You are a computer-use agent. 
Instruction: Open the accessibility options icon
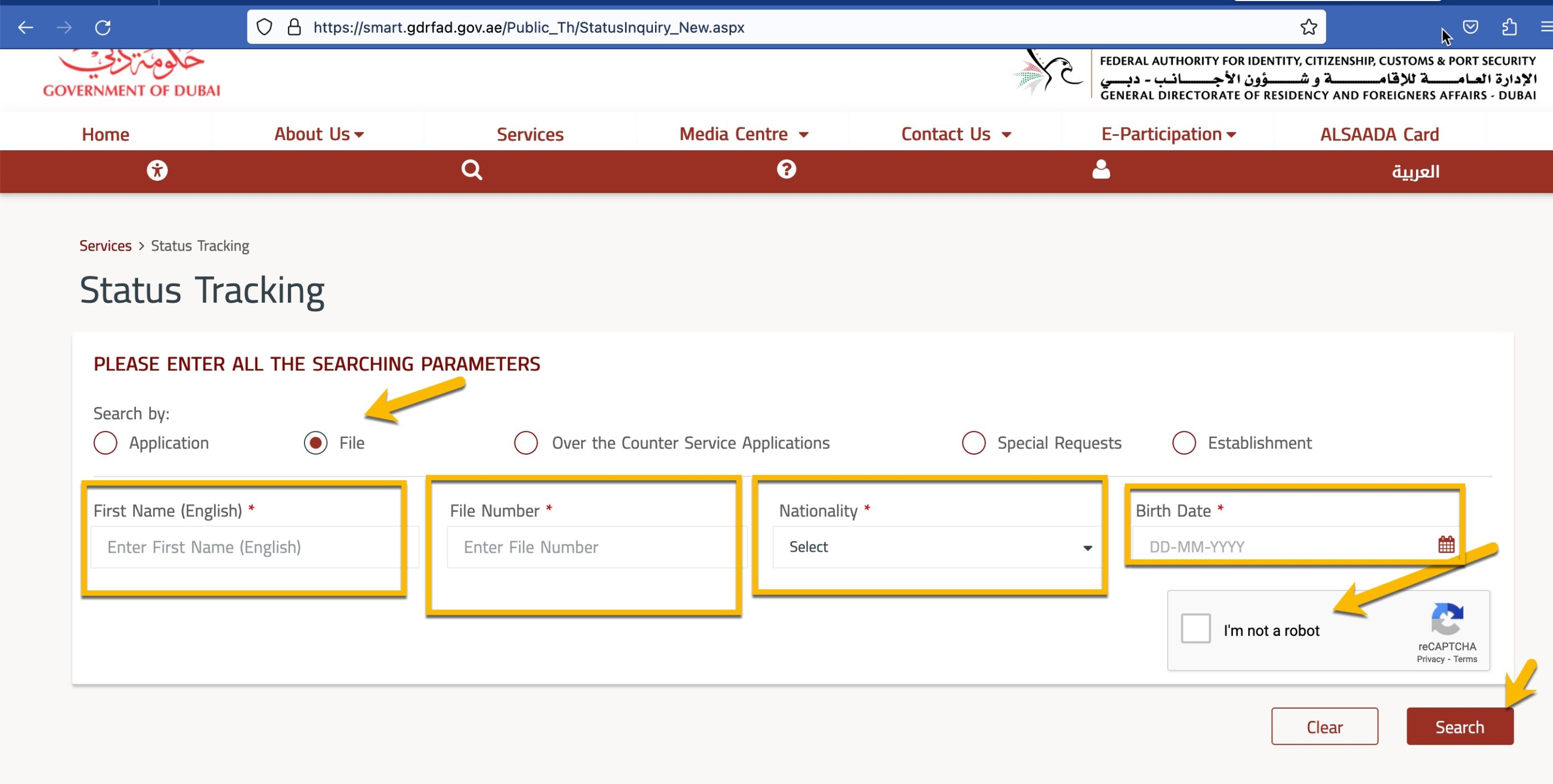[x=158, y=171]
